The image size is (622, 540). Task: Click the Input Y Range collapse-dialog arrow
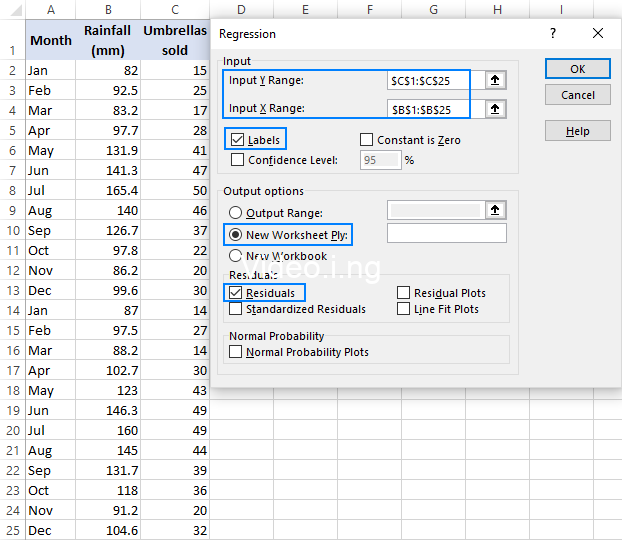tap(495, 81)
